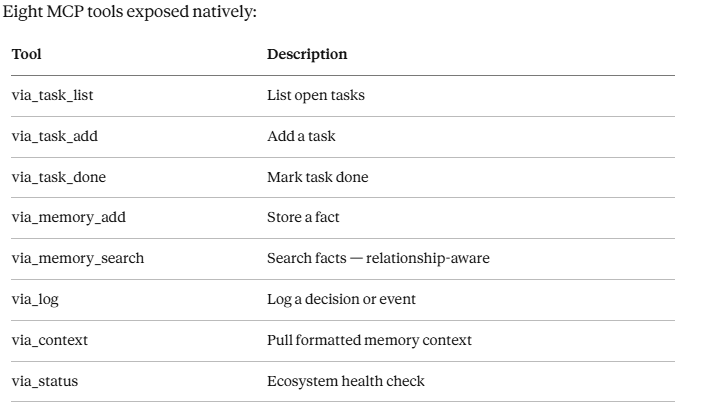Click the via_task_list tool name
The image size is (725, 415).
tap(52, 95)
